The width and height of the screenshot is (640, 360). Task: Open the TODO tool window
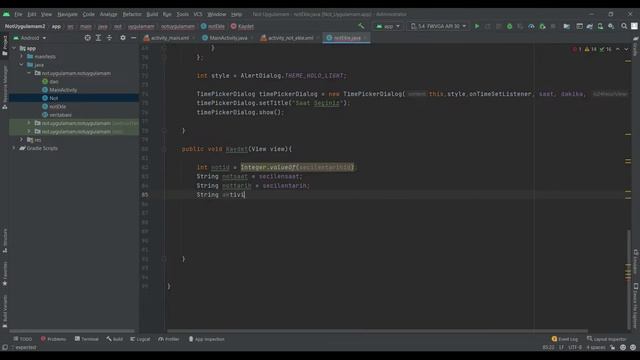pyautogui.click(x=22, y=339)
